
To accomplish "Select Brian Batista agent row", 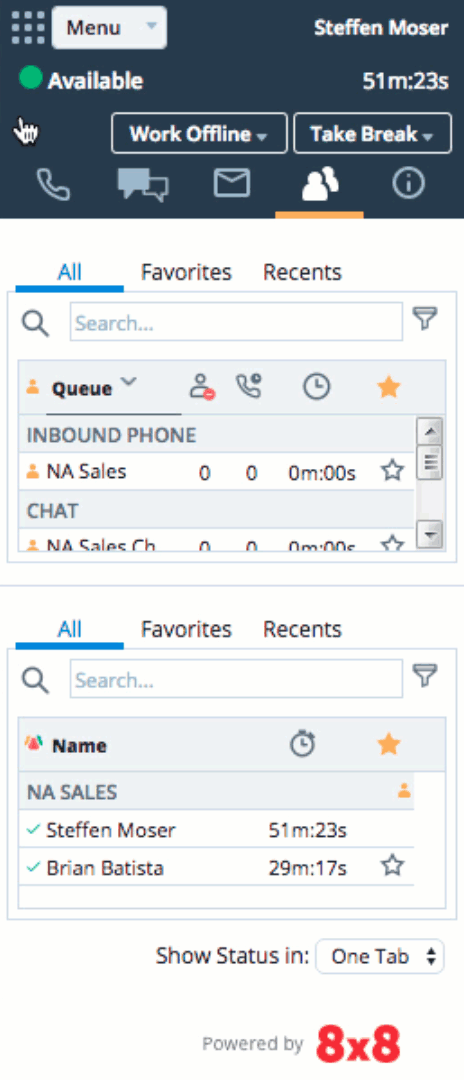I will pyautogui.click(x=216, y=866).
